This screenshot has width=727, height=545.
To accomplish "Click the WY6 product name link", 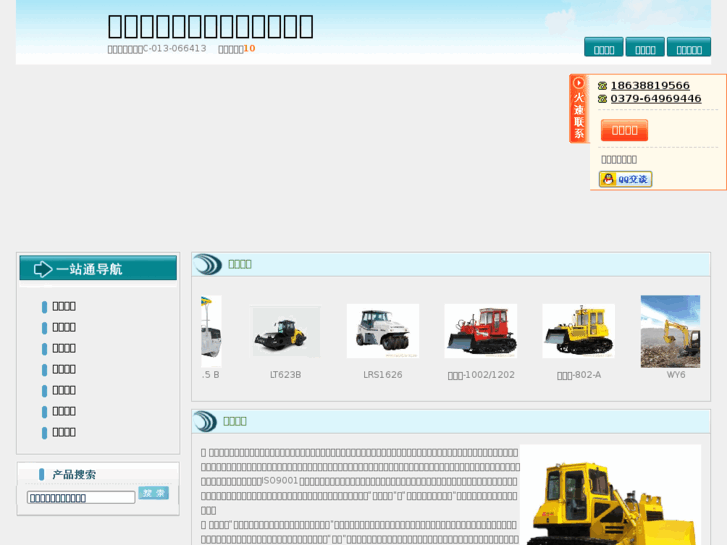I will tap(676, 375).
